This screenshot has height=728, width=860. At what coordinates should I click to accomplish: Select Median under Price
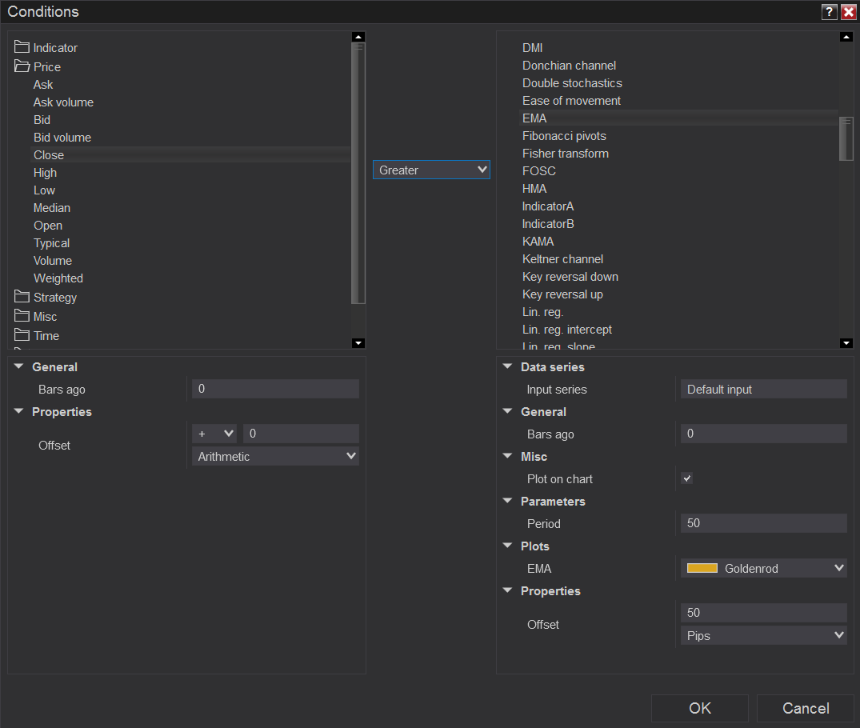click(x=52, y=207)
